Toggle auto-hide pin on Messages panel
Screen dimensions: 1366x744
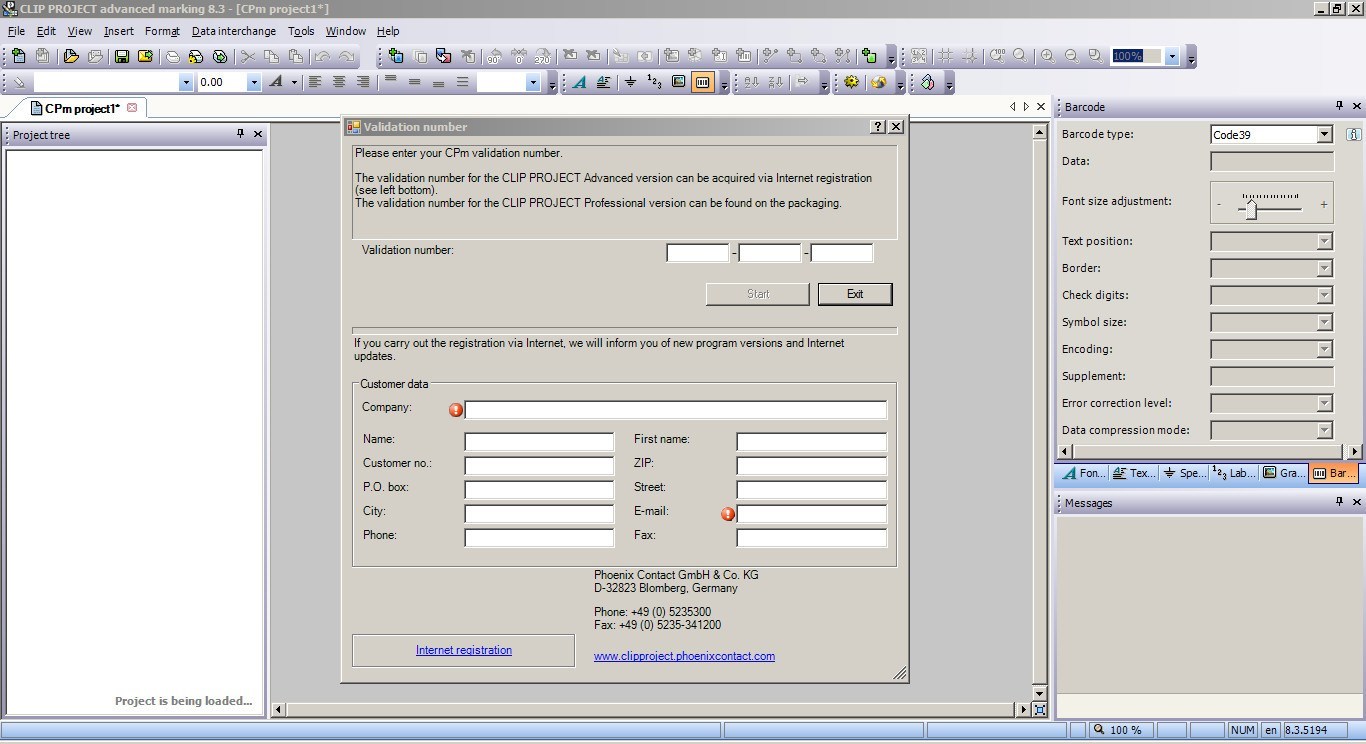click(1339, 502)
